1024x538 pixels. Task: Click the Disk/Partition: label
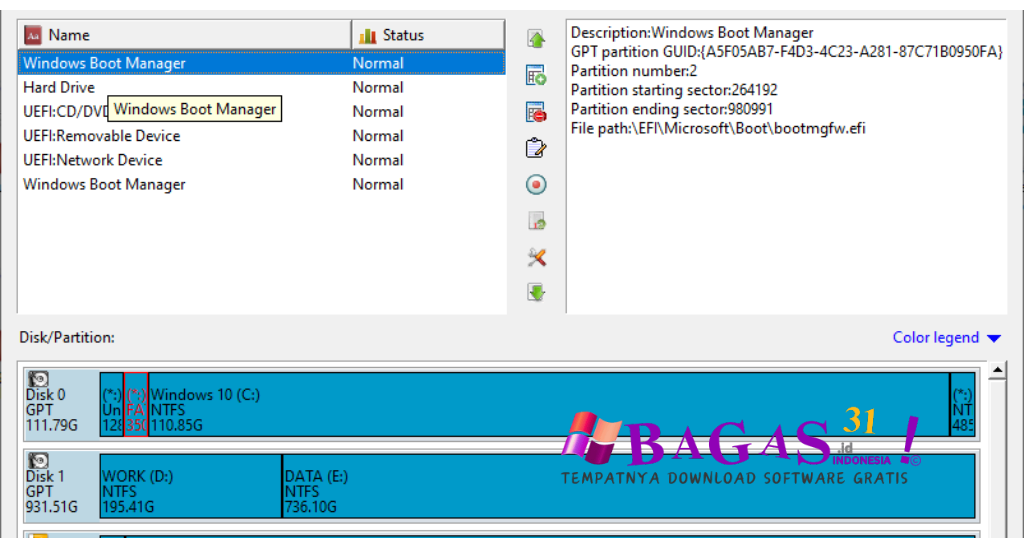[x=67, y=338]
